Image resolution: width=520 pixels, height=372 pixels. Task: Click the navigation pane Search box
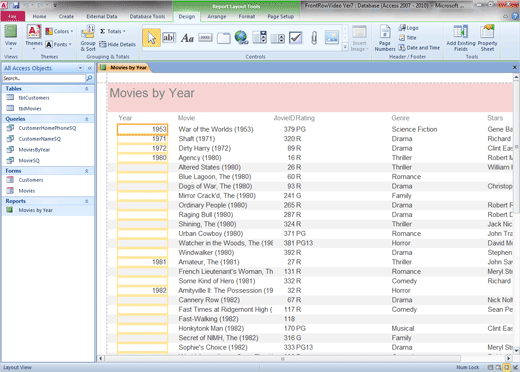44,78
